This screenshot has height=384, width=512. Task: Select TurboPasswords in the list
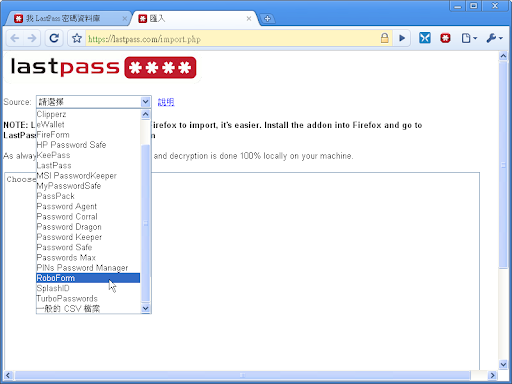88,298
